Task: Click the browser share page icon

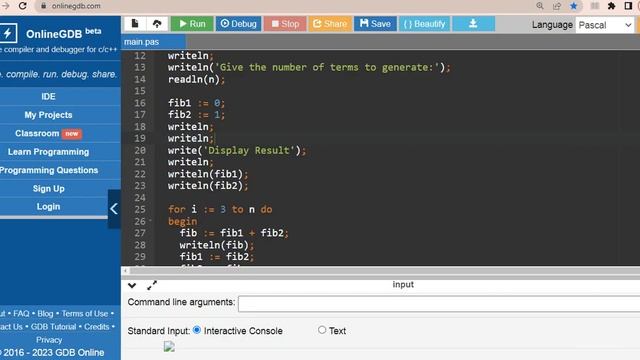Action: tap(557, 6)
